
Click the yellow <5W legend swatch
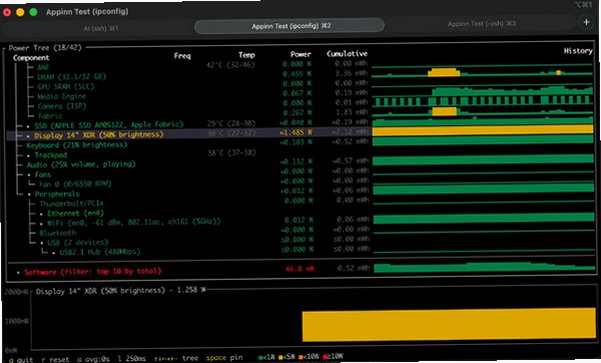tap(281, 357)
